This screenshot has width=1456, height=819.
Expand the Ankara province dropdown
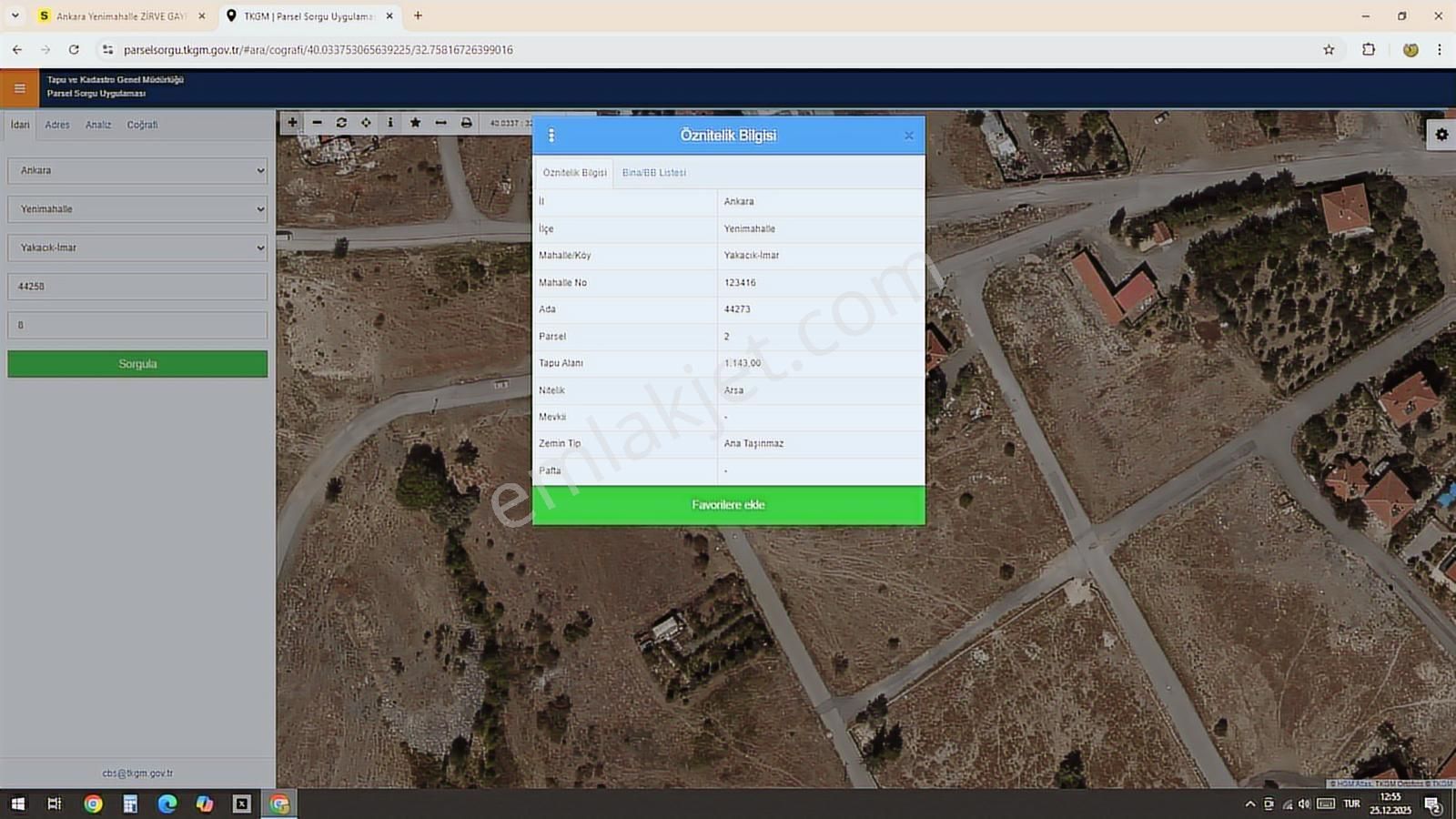click(137, 170)
